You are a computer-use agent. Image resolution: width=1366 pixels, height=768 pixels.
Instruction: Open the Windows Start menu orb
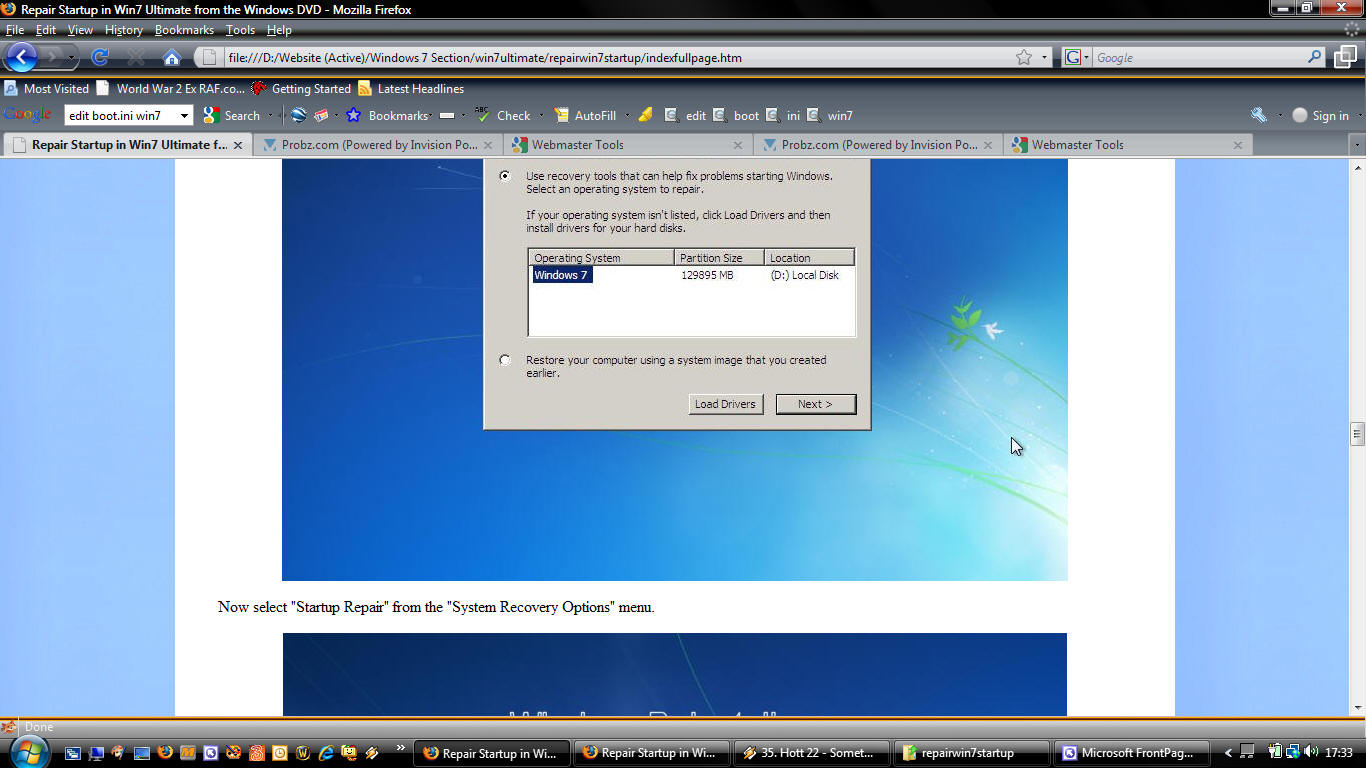(x=28, y=752)
